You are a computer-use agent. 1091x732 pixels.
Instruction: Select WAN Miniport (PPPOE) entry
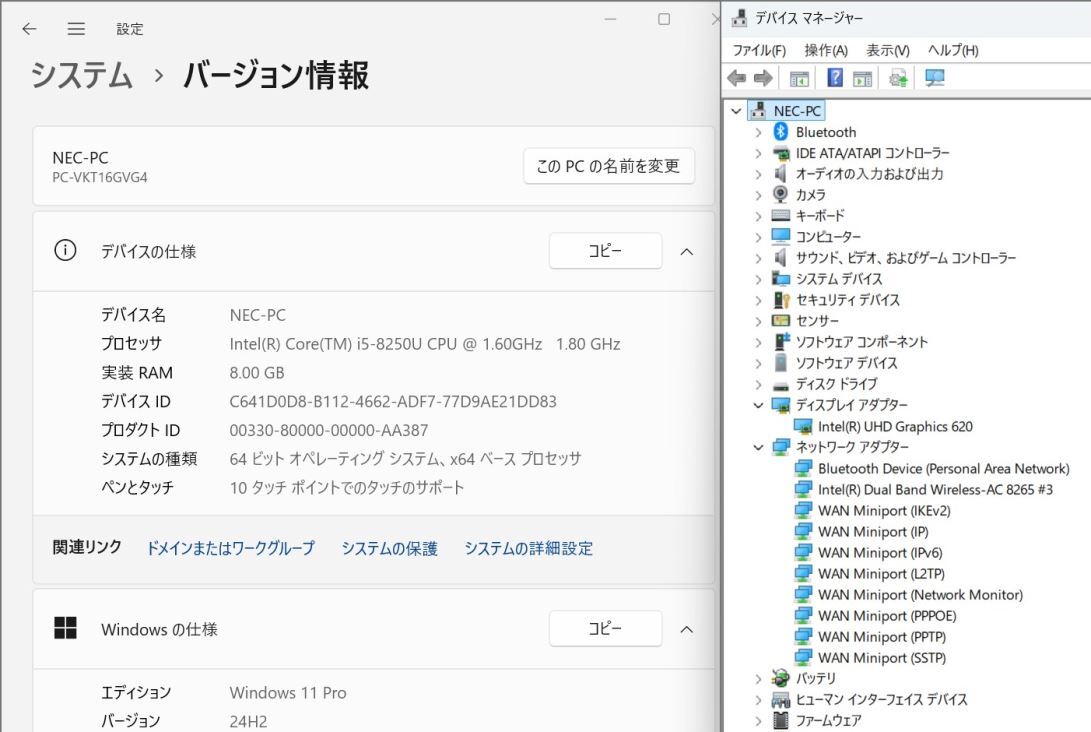pos(887,616)
